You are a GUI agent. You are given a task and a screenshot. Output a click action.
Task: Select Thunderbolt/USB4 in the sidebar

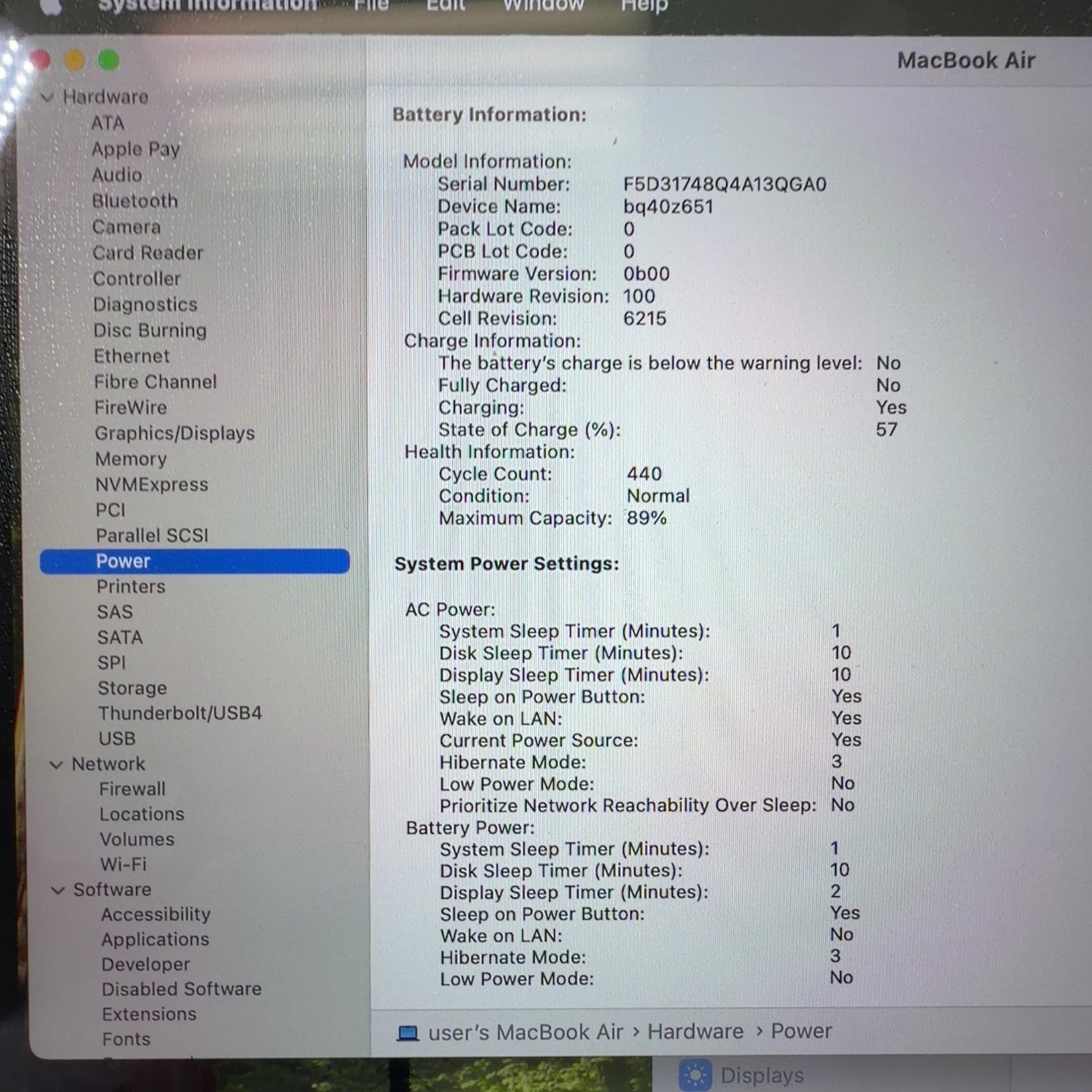(x=180, y=713)
